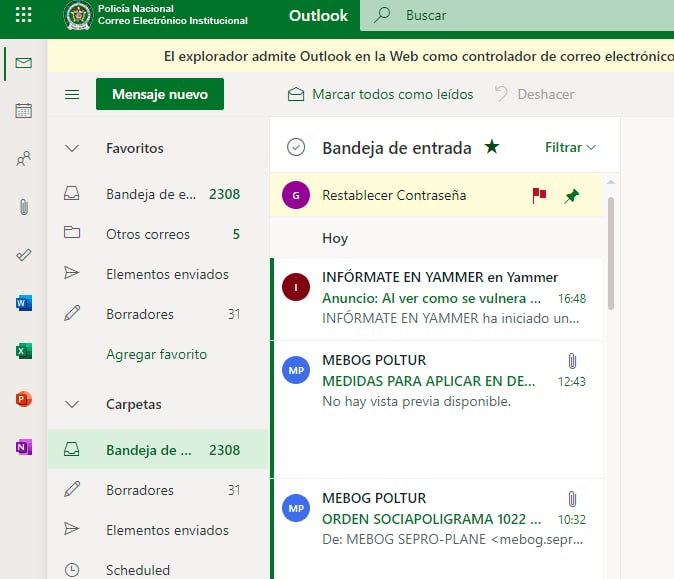Toggle the folder pane hamburger menu
This screenshot has width=674, height=579.
click(72, 94)
